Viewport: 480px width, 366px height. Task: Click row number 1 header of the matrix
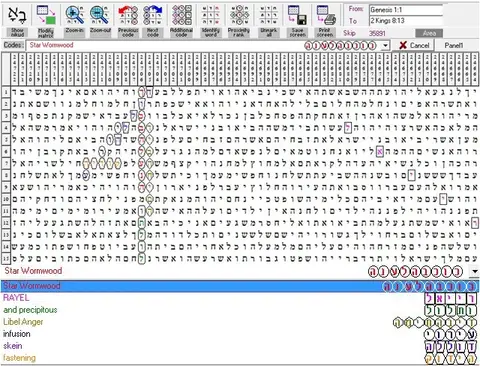[6, 92]
